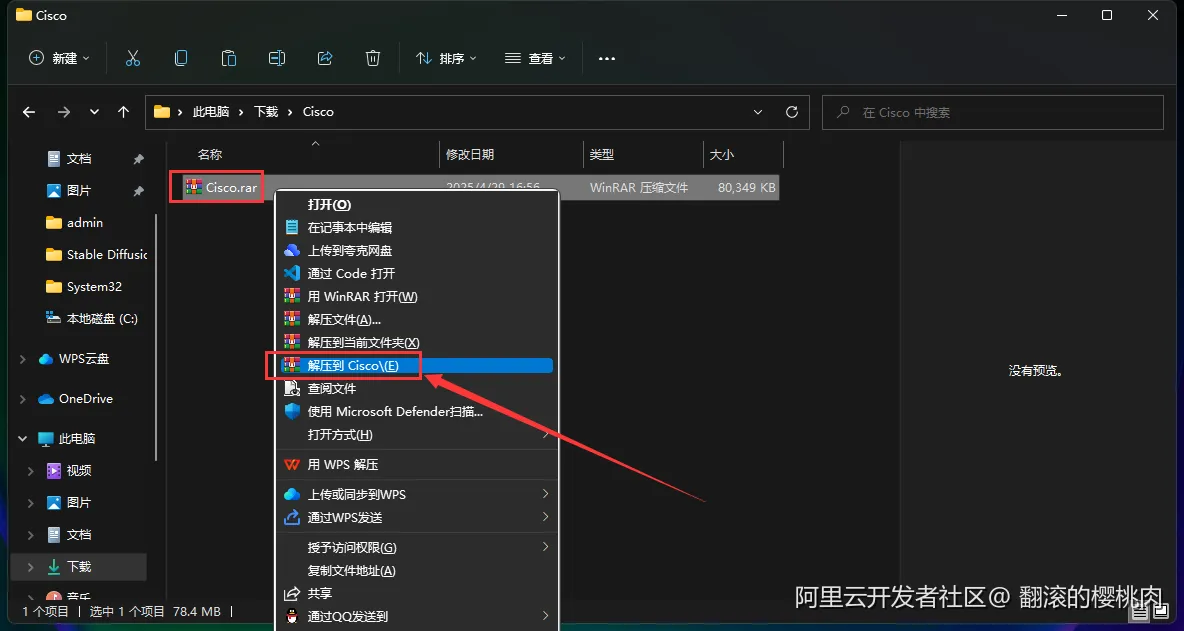Screen dimensions: 1184x631
Task: Choose 解压到当前文件夹(X)
Action: point(417,343)
